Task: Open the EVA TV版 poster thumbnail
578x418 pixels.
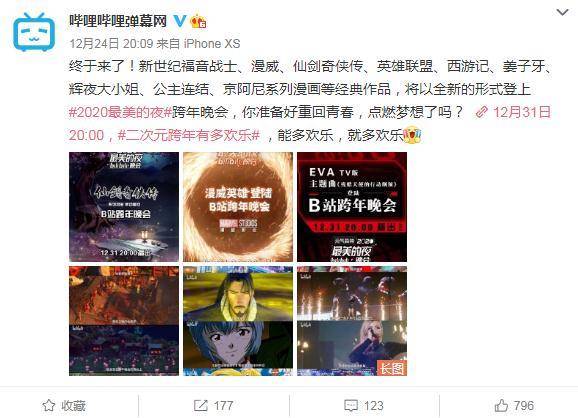Action: pos(352,207)
